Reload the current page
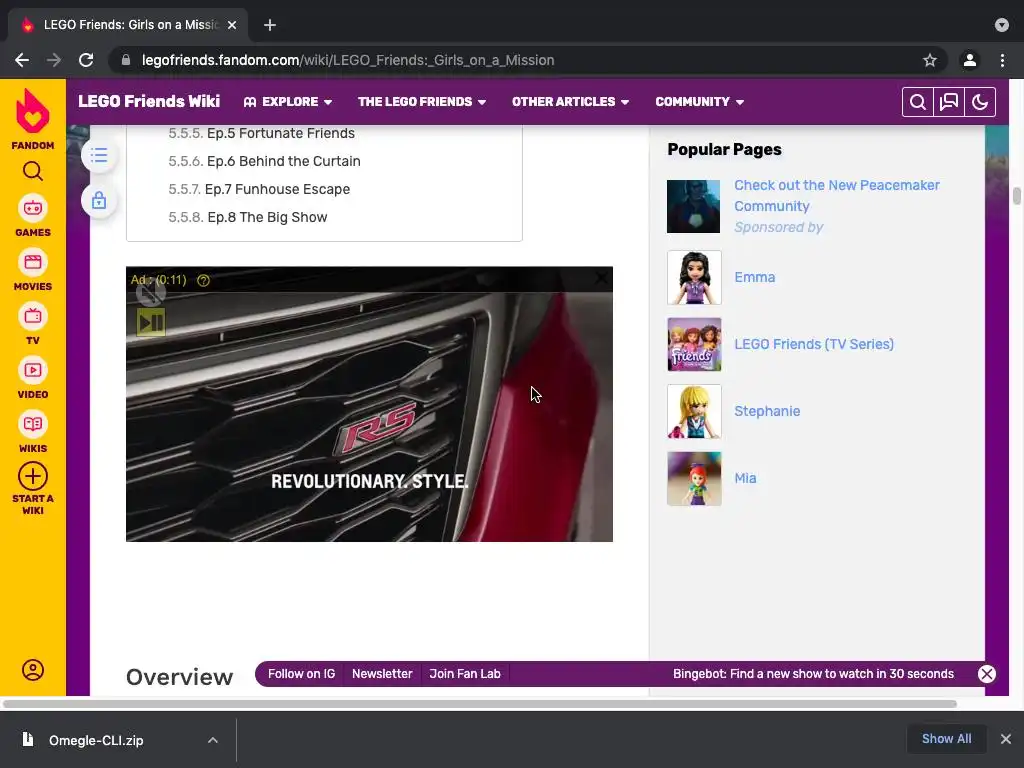Image resolution: width=1024 pixels, height=768 pixels. (x=86, y=60)
